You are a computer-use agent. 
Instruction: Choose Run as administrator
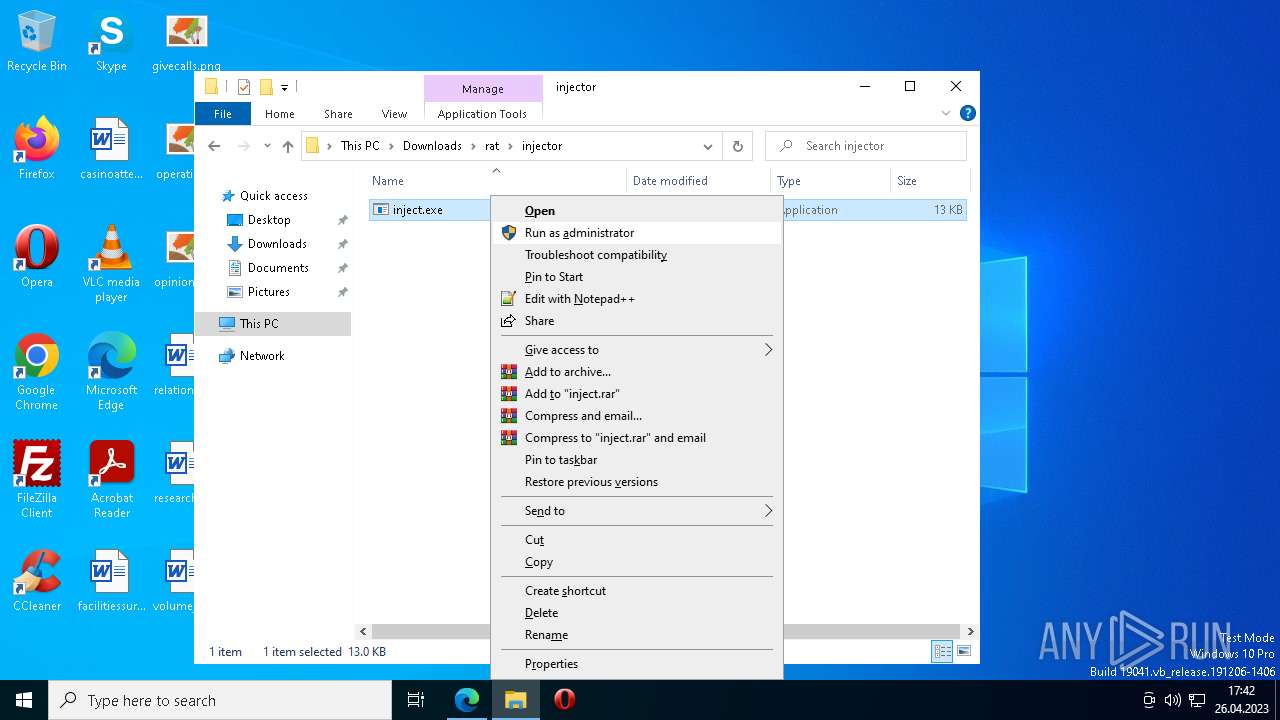(x=636, y=233)
